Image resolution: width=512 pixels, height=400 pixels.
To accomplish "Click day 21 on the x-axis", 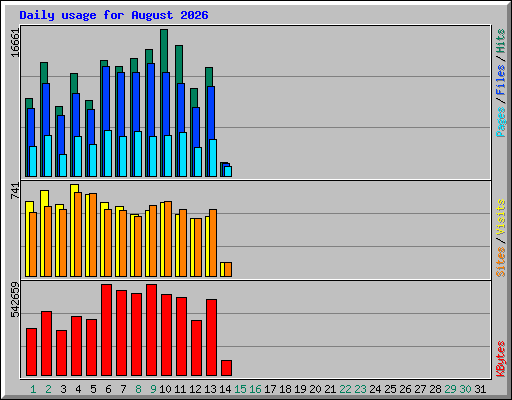I will click(330, 389).
